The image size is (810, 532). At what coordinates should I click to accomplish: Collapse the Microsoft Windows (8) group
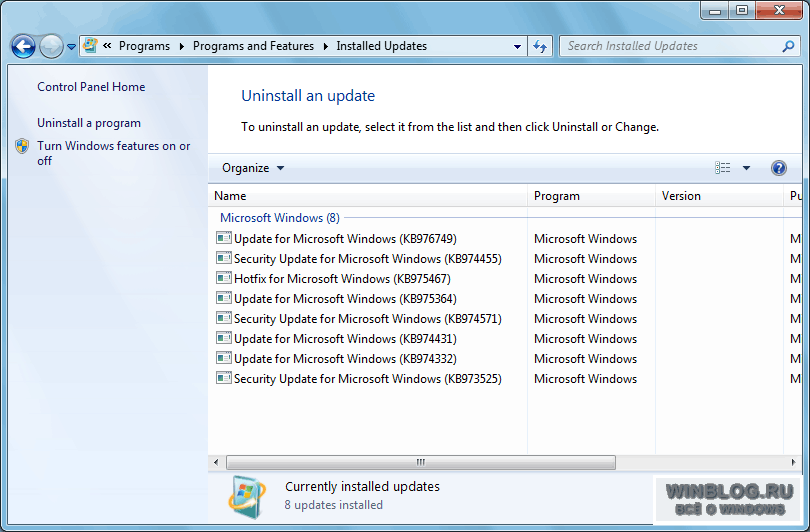[280, 218]
